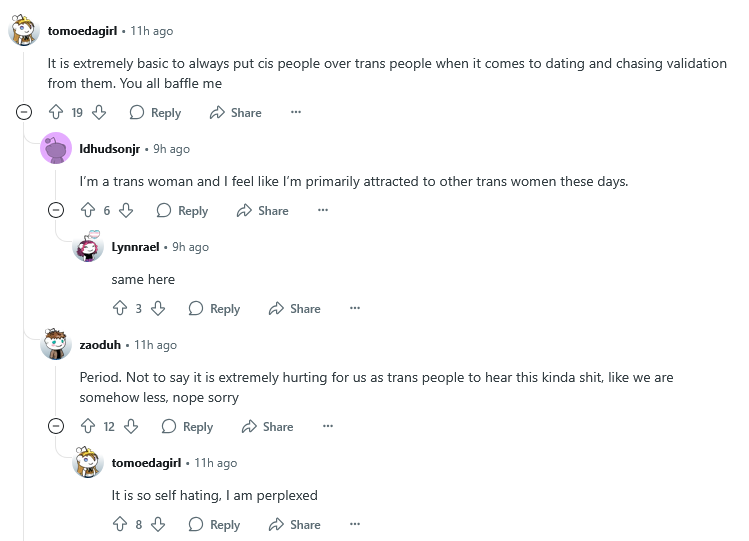Open more options menu on zaoduh's comment
The width and height of the screenshot is (749, 541).
[x=327, y=427]
